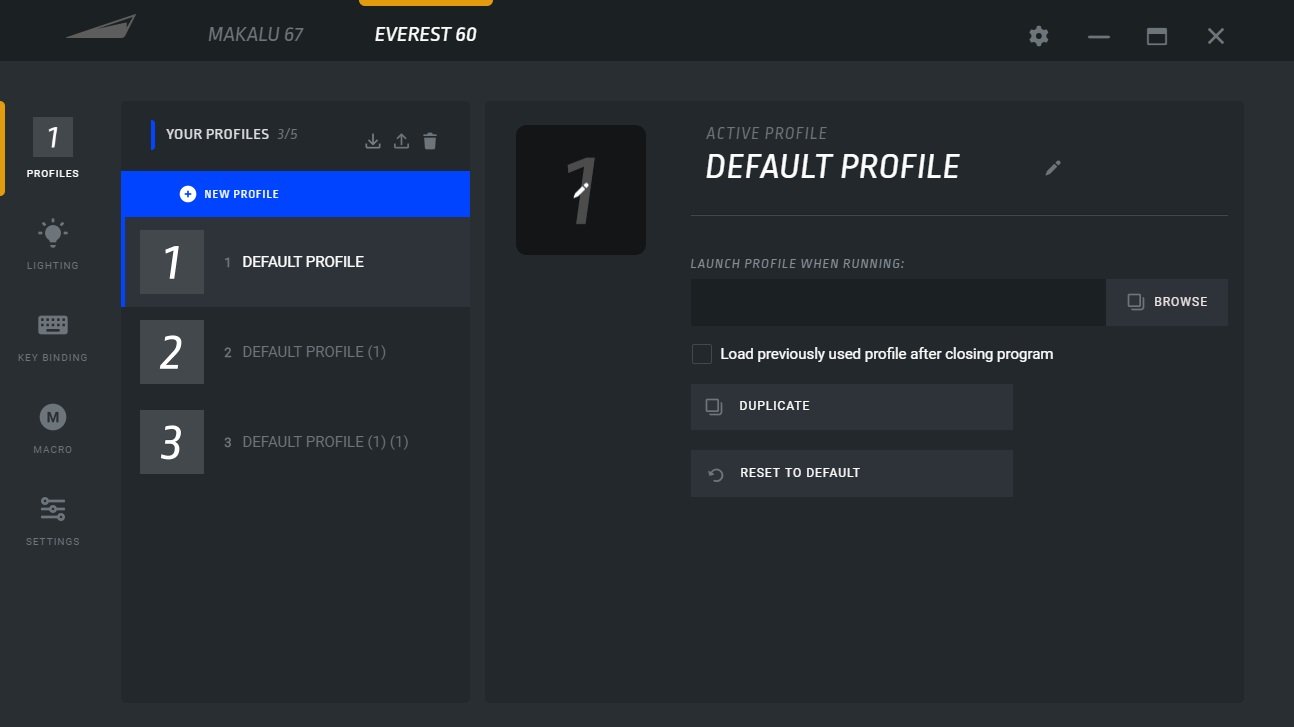Open the Settings sliders section

(53, 519)
